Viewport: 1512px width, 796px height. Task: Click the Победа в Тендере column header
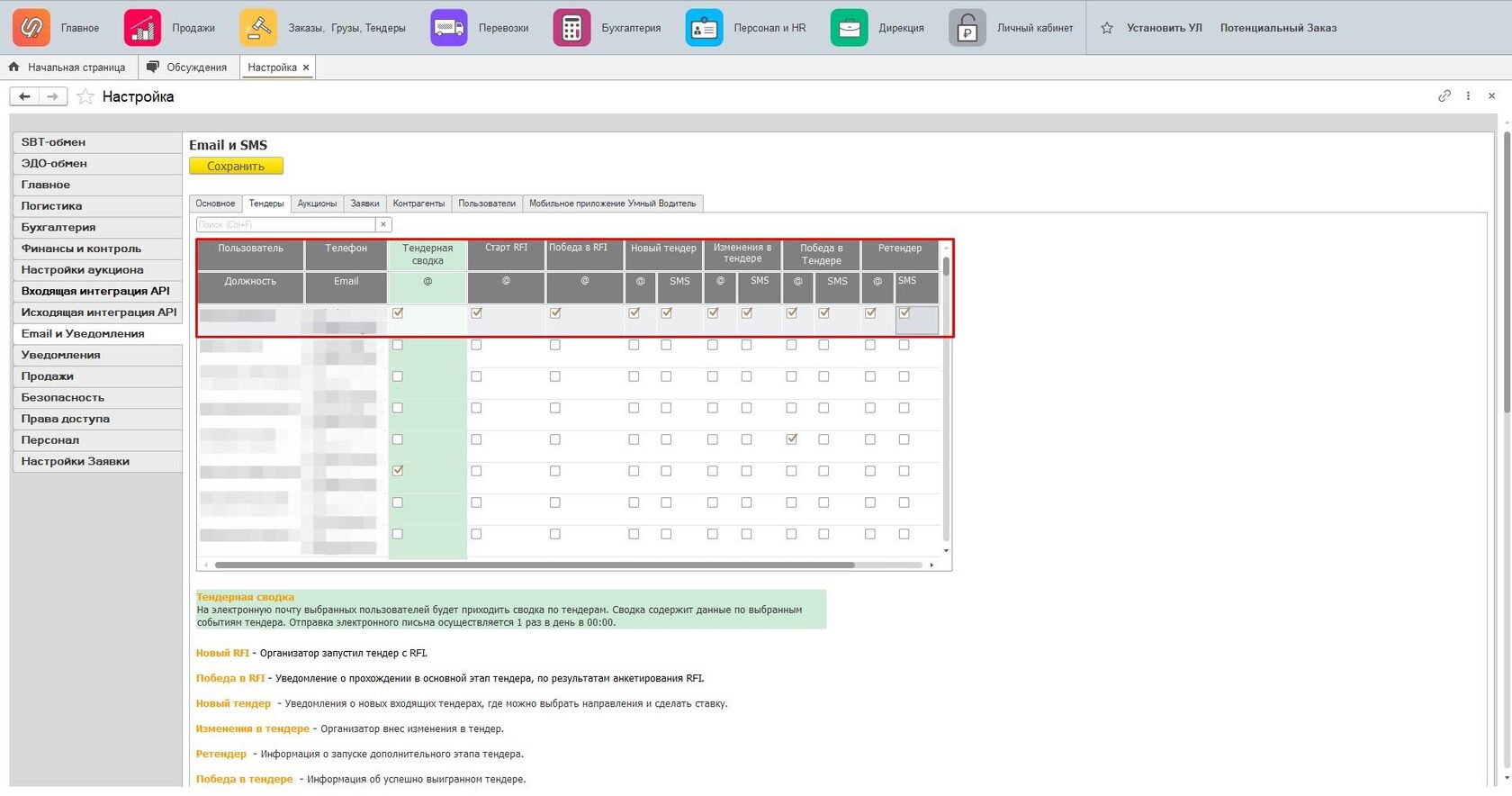821,255
